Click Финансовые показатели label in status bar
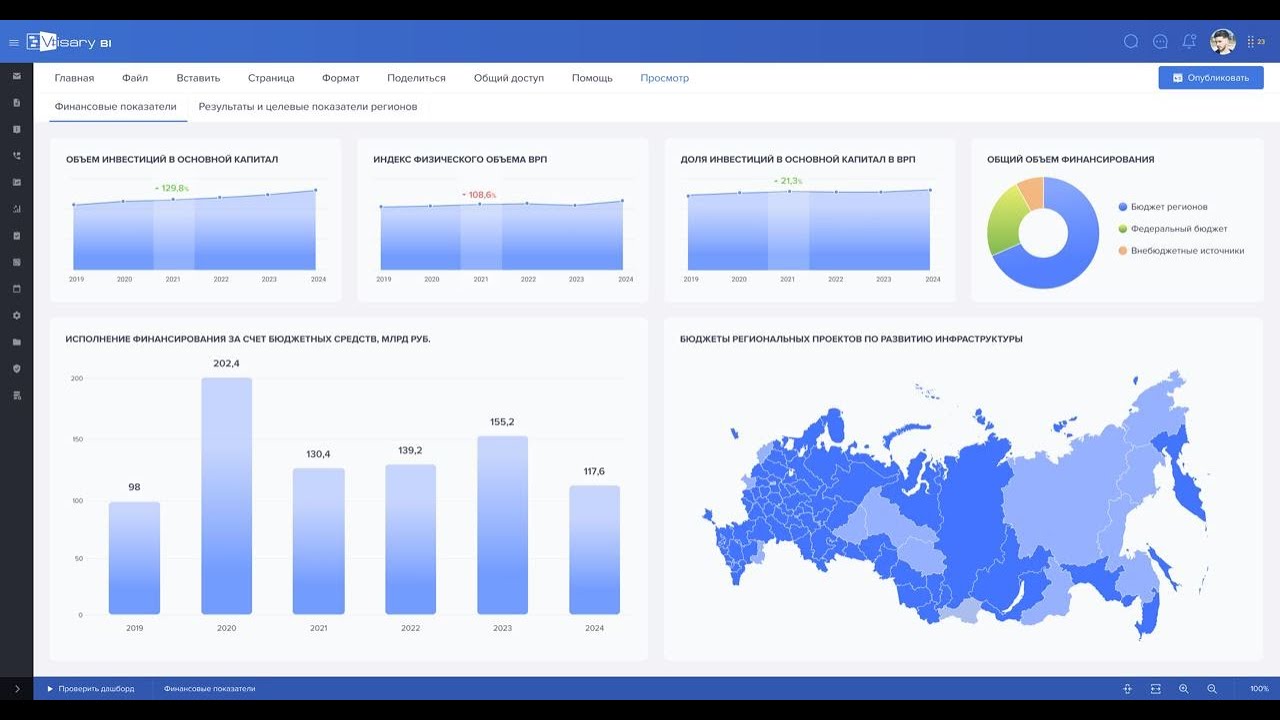 coord(209,689)
